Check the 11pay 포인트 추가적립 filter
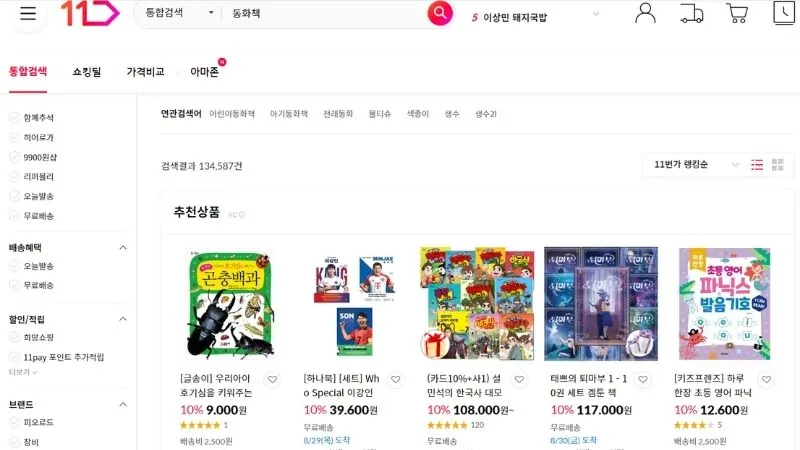Image resolution: width=800 pixels, height=450 pixels. 57,357
